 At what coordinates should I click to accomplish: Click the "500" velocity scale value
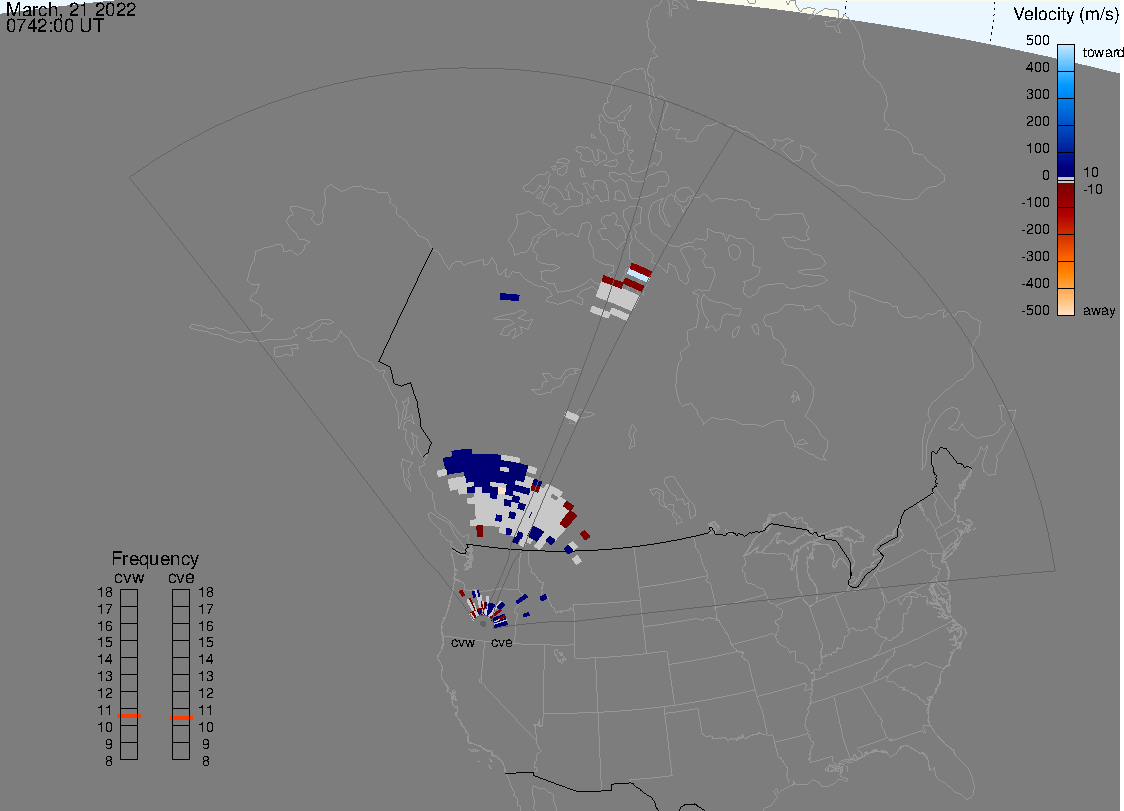(1037, 40)
